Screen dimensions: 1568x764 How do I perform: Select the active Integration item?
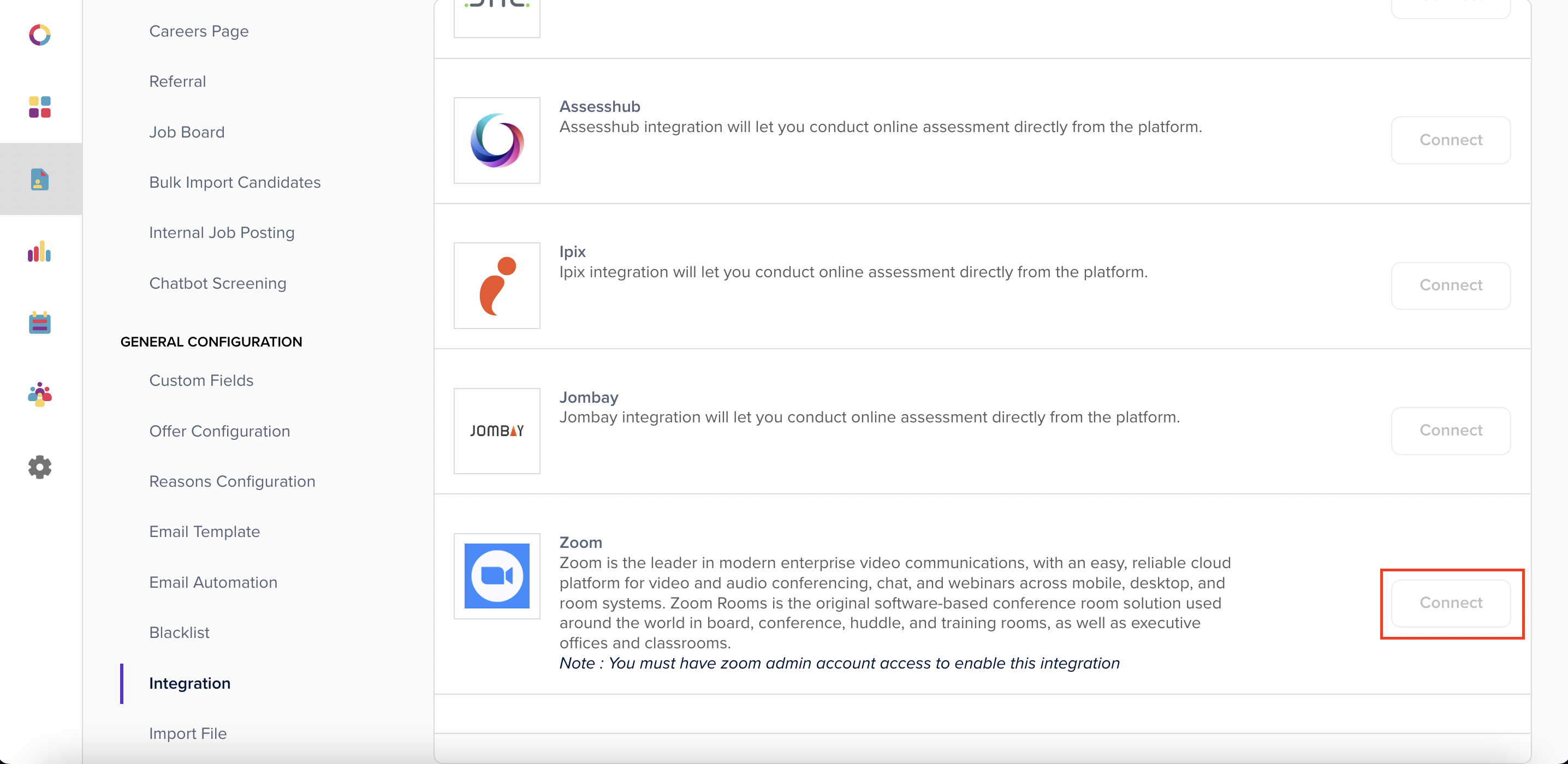coord(190,684)
